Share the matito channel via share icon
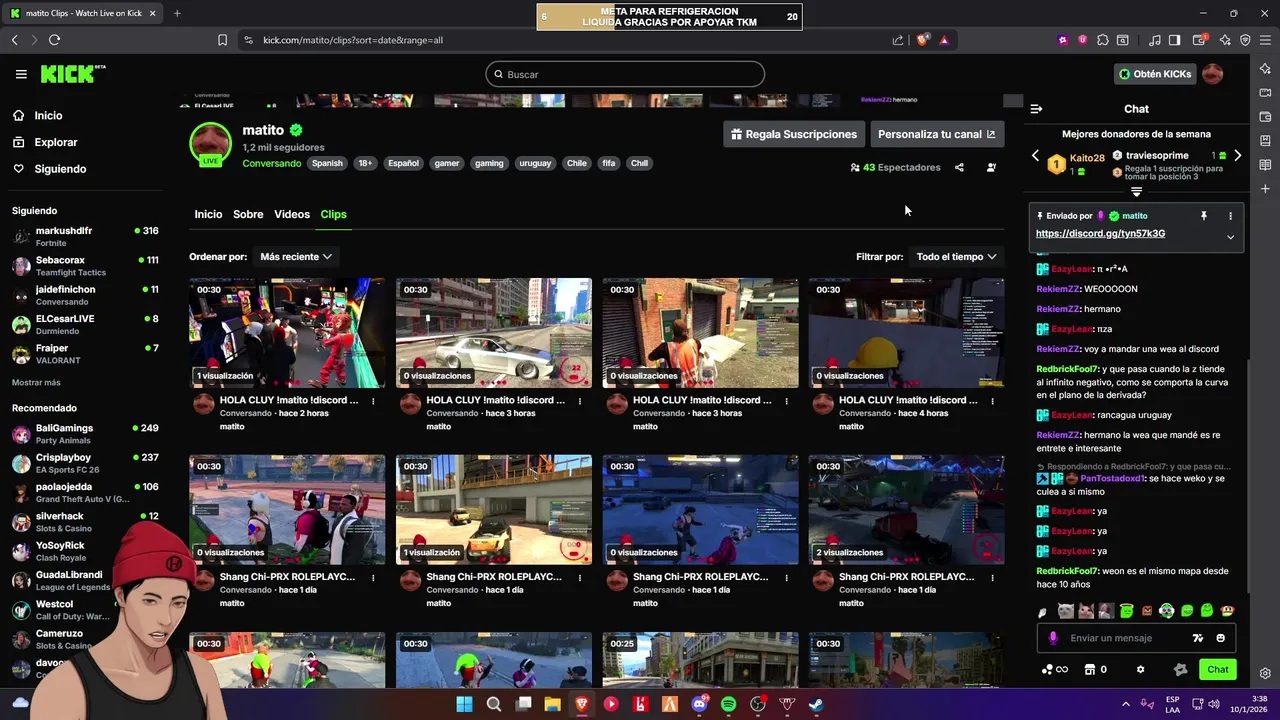This screenshot has width=1280, height=720. [959, 167]
